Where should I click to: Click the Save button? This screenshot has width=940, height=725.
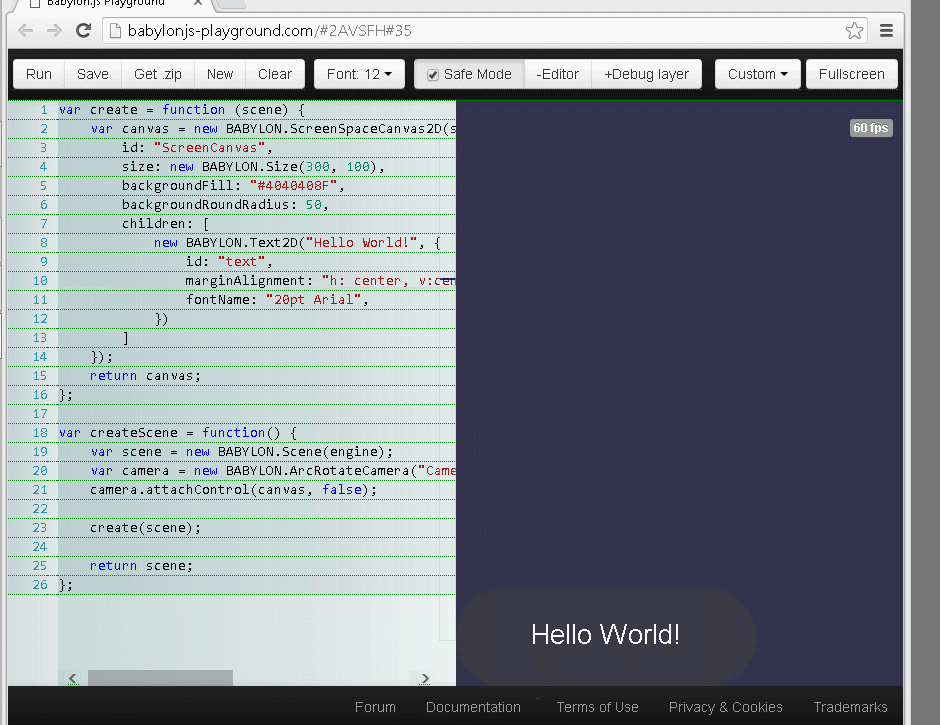tap(93, 74)
